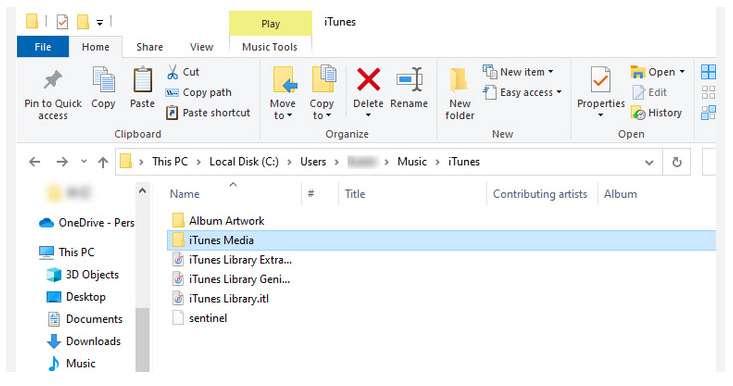Open the Easy access dropdown

522,93
